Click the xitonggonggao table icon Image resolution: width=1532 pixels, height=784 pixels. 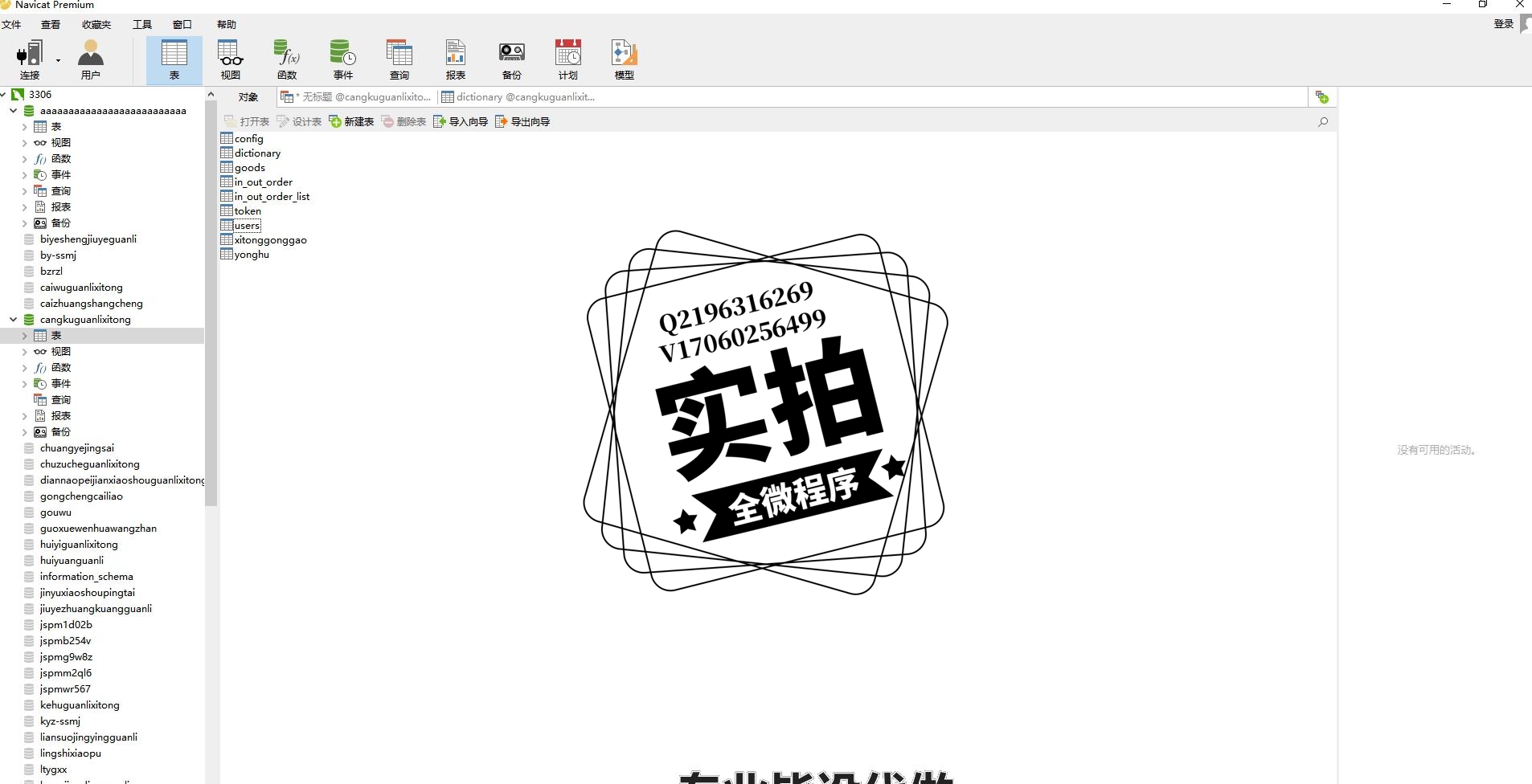[227, 239]
